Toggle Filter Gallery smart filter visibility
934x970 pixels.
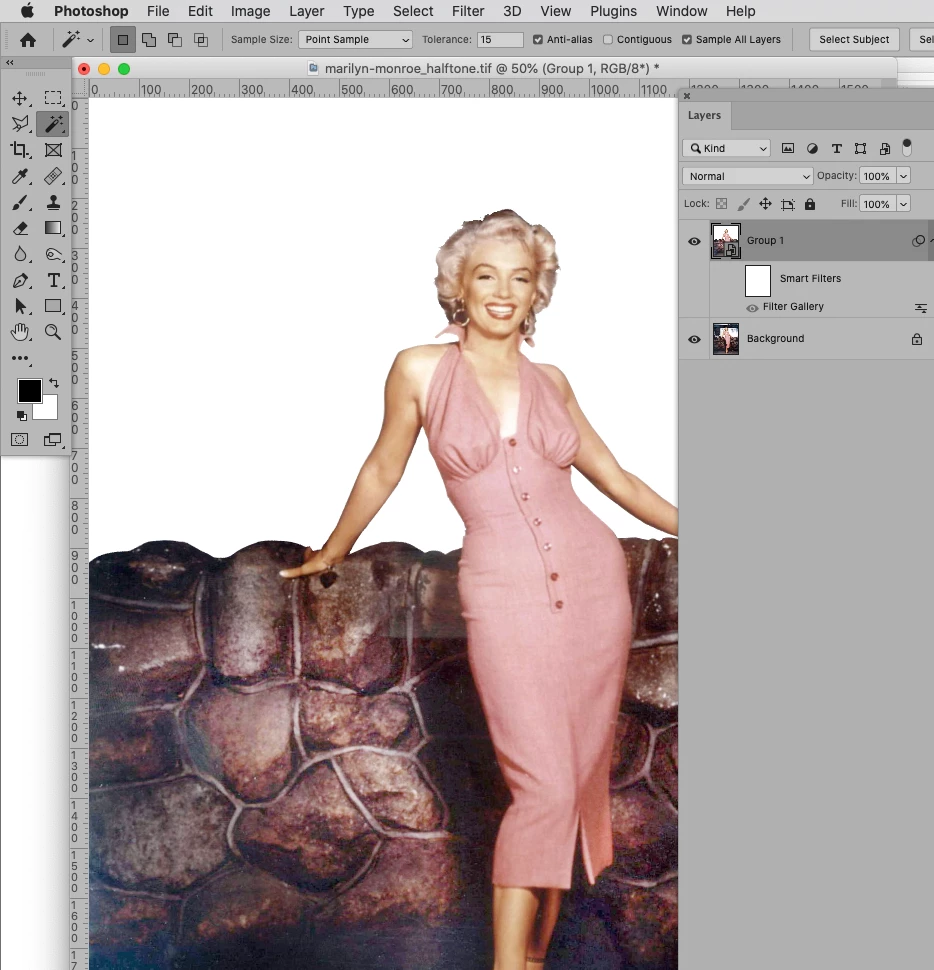tap(752, 308)
